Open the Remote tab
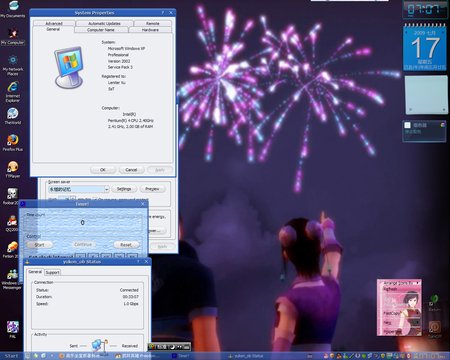This screenshot has height=360, width=450. [153, 23]
